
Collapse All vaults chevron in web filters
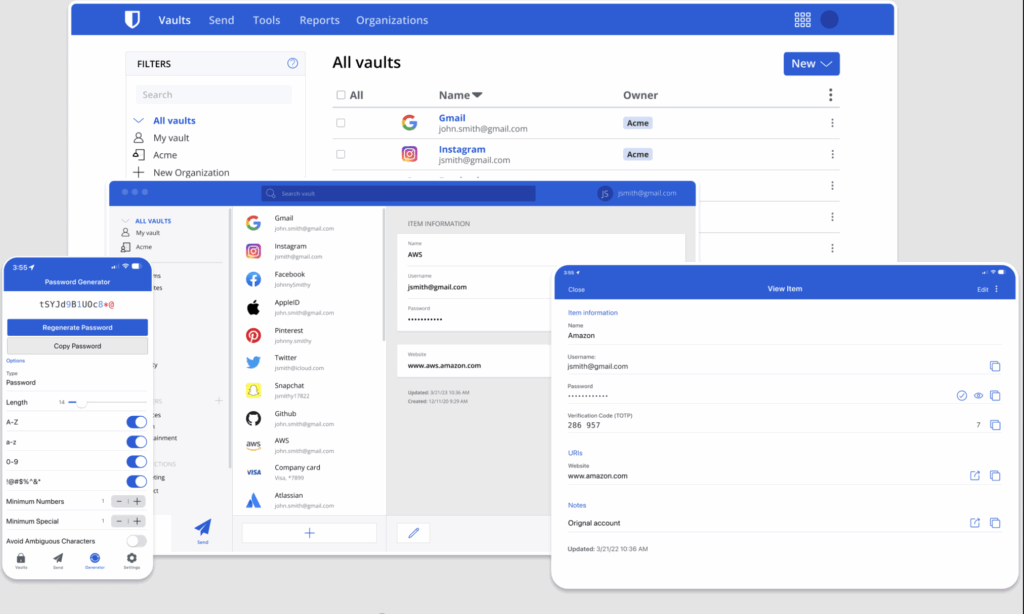(138, 120)
